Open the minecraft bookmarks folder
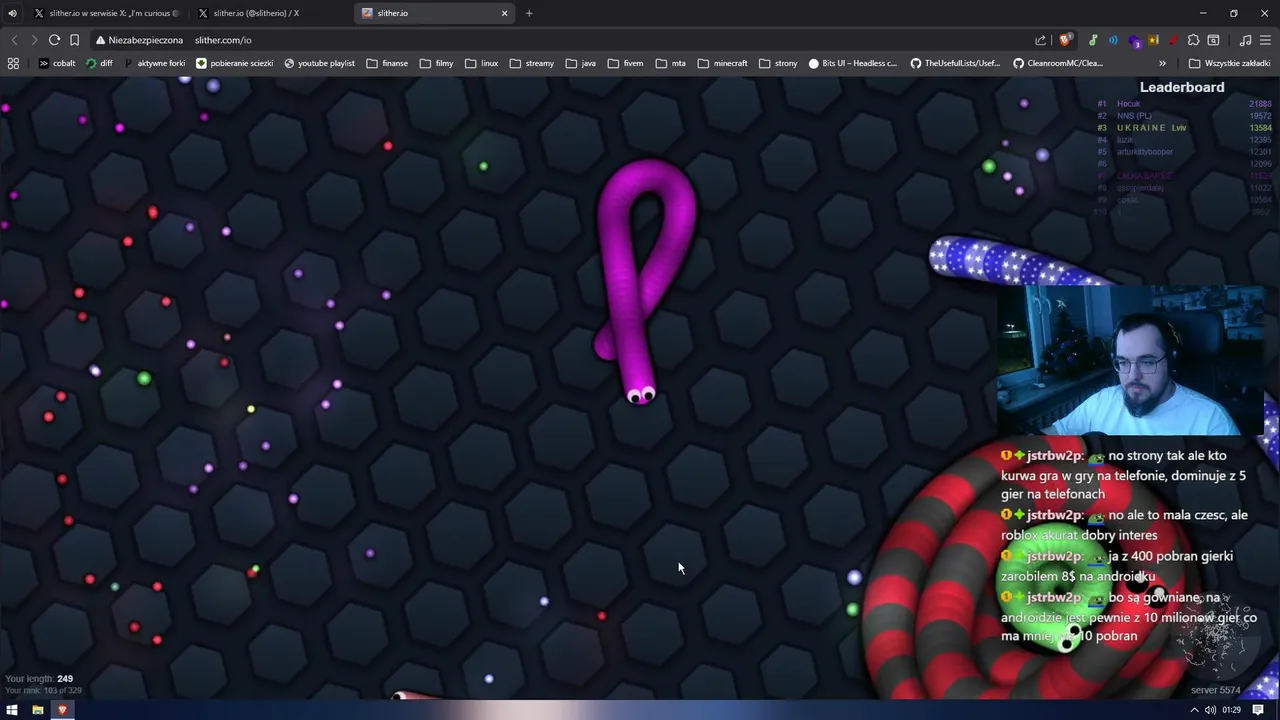The height and width of the screenshot is (720, 1280). point(722,63)
